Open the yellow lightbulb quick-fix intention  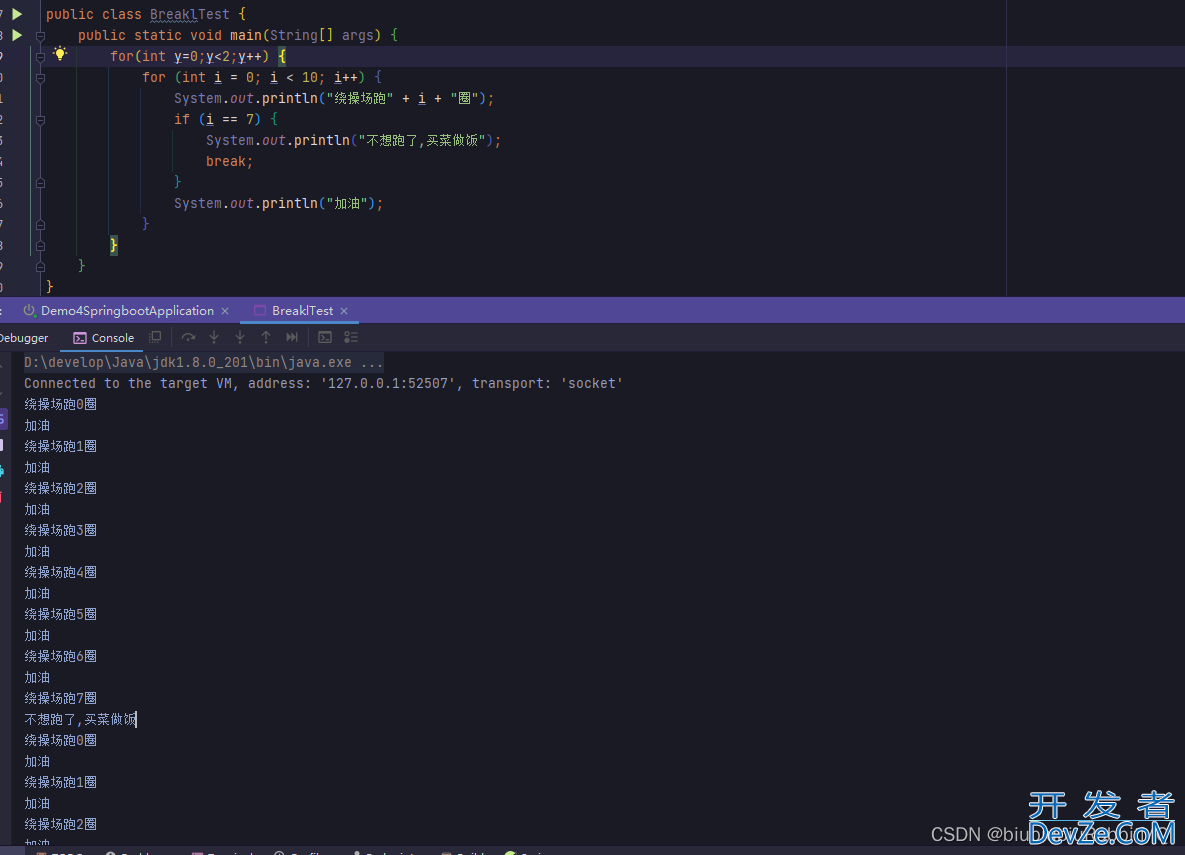point(60,54)
